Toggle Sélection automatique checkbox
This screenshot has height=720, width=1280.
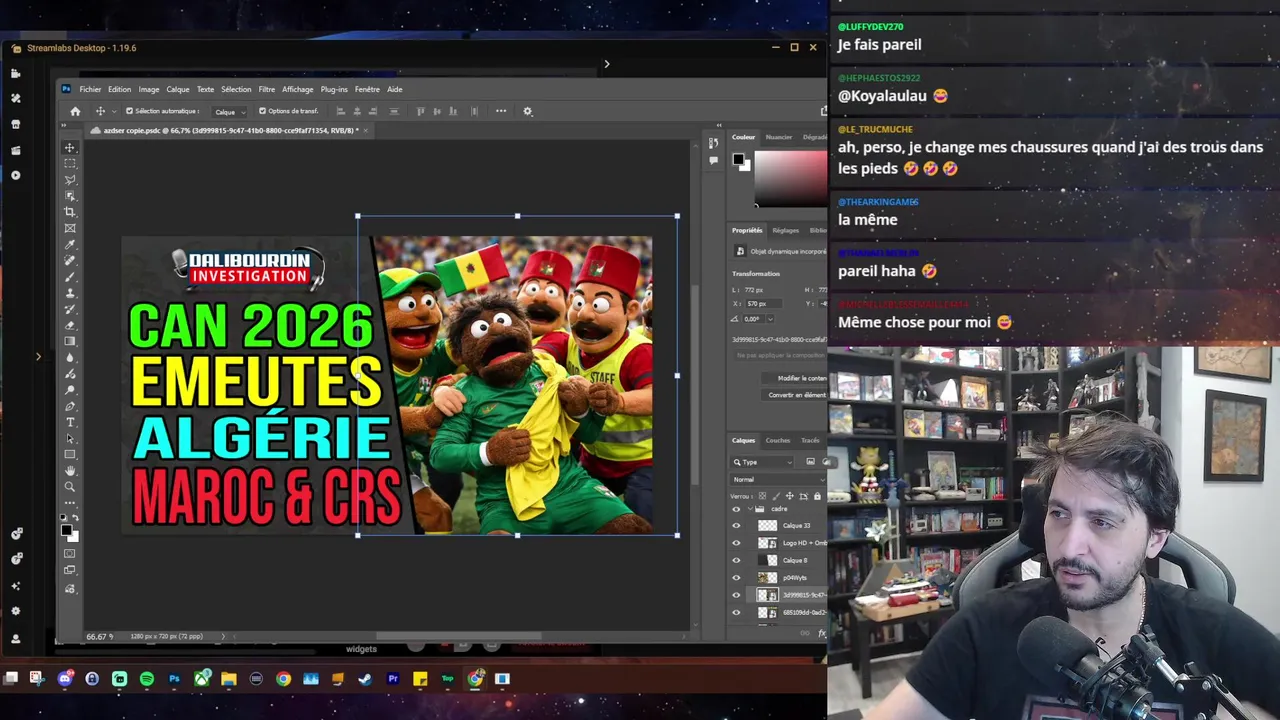(x=129, y=111)
